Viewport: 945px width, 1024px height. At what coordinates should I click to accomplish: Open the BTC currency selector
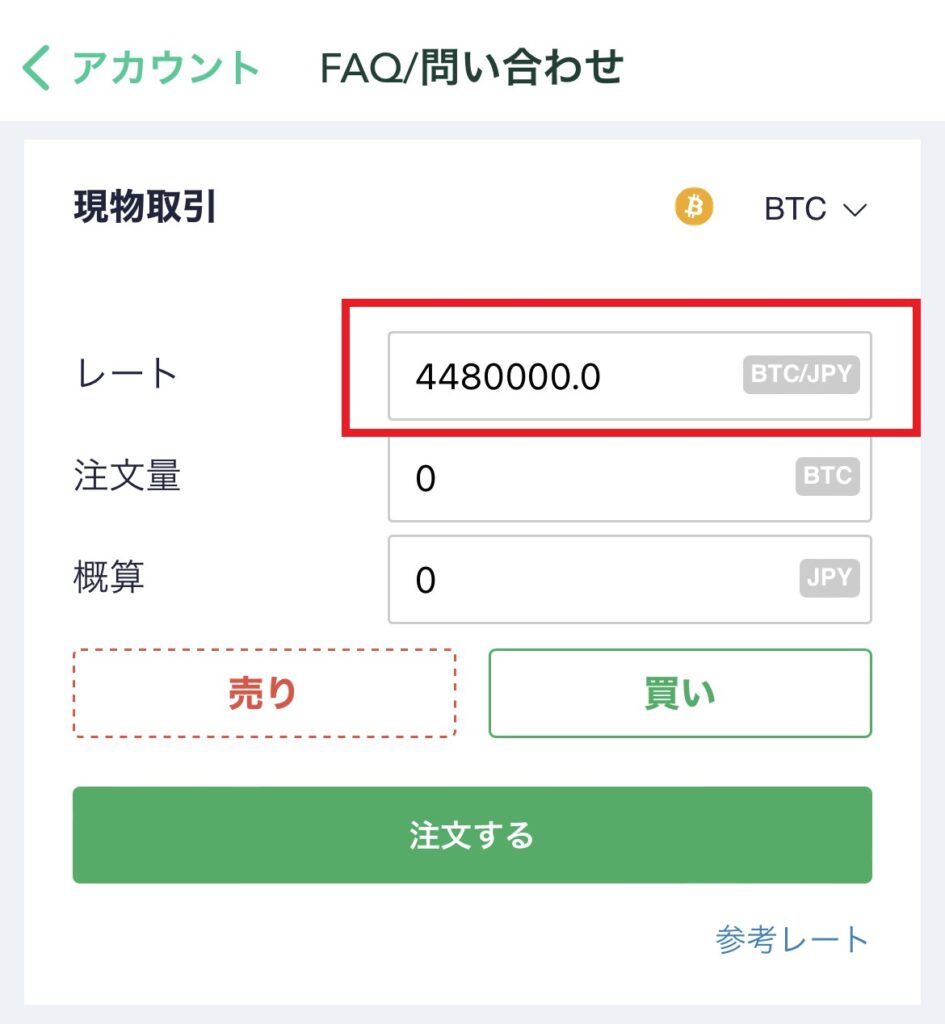(x=815, y=209)
